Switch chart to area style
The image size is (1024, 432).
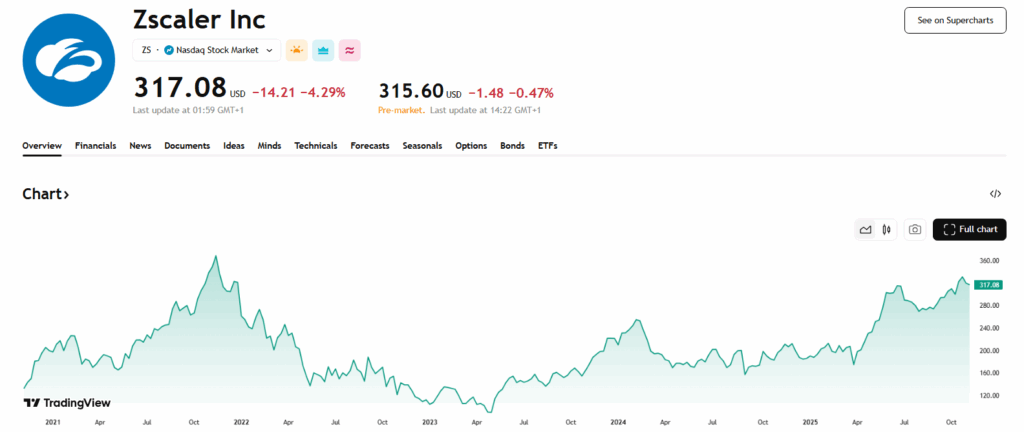click(x=866, y=230)
